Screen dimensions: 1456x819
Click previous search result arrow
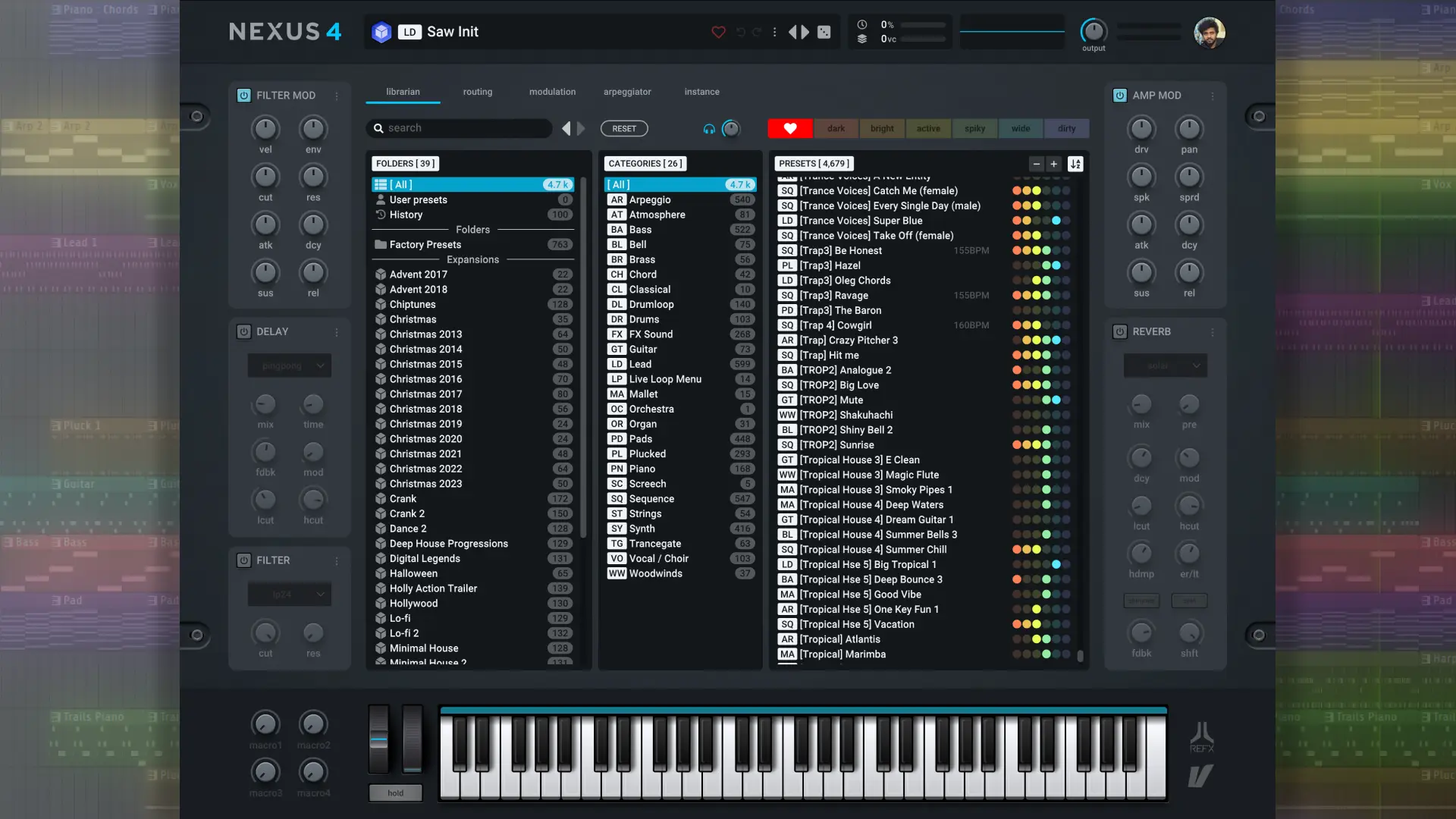tap(566, 129)
